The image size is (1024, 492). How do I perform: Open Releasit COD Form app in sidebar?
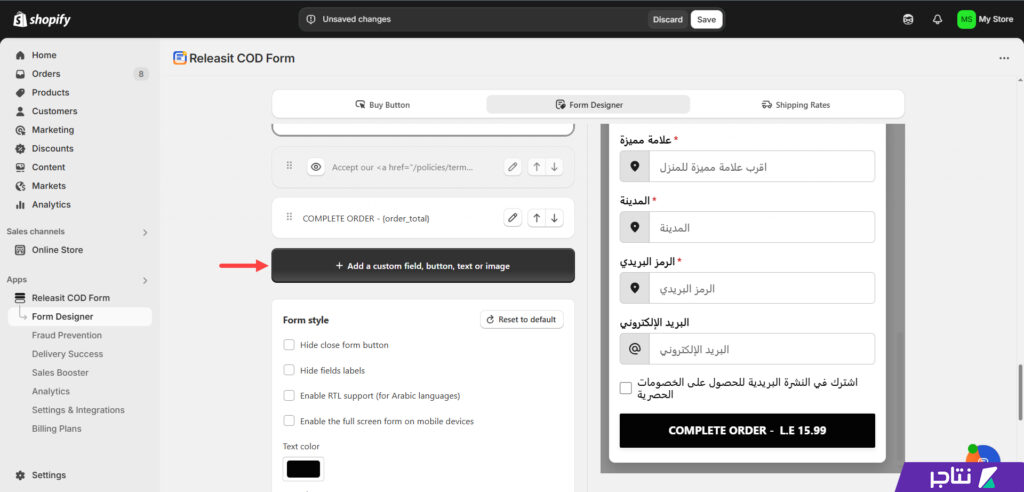71,298
